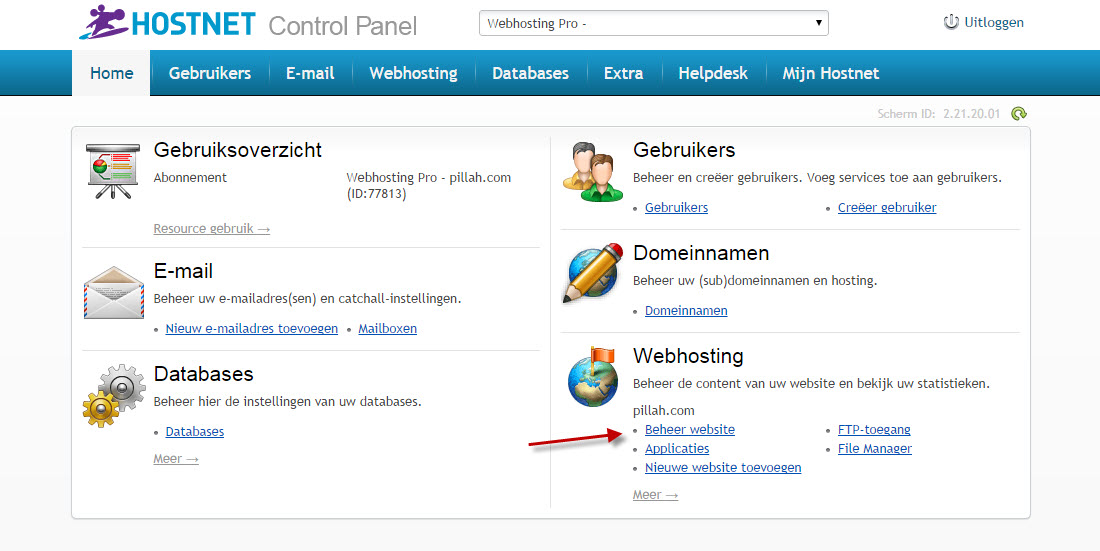Open the FTP-toegang link

pyautogui.click(x=874, y=430)
